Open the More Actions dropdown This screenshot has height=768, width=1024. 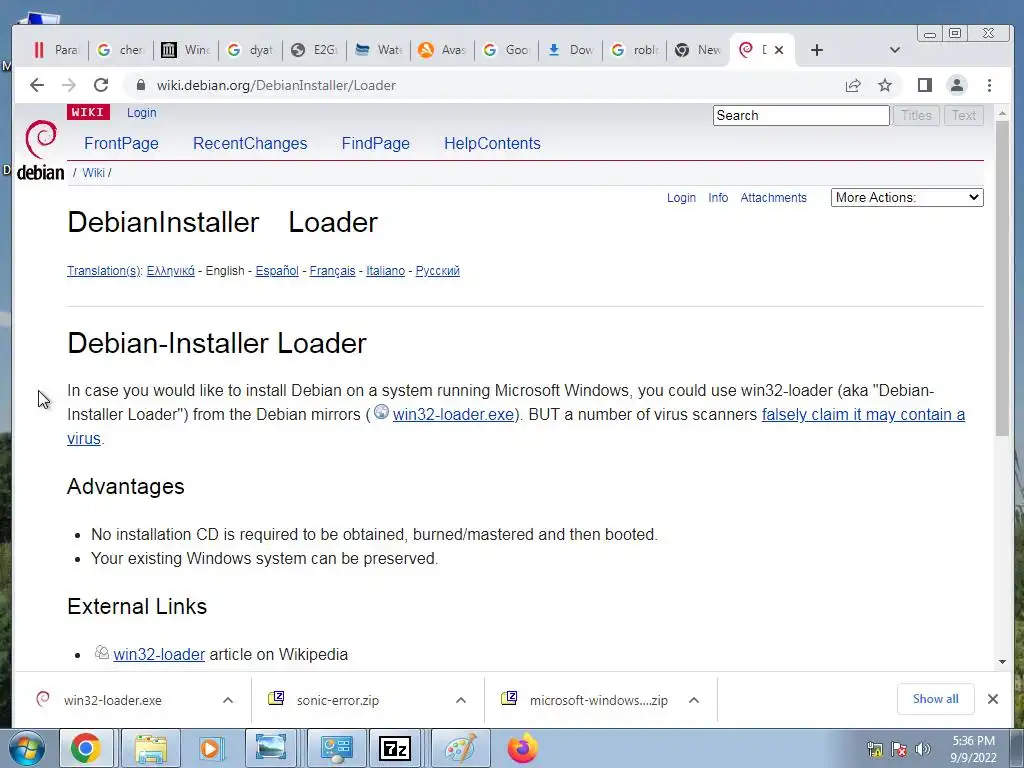(907, 197)
